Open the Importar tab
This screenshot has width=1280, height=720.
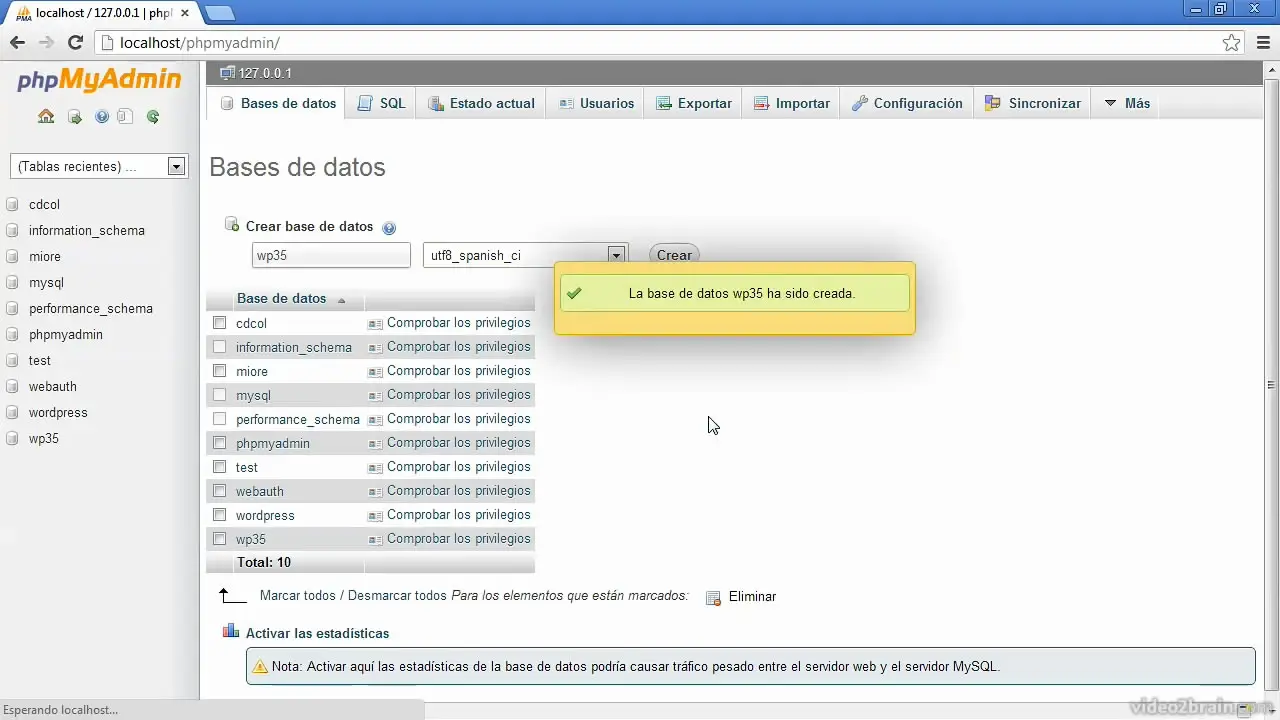click(791, 103)
